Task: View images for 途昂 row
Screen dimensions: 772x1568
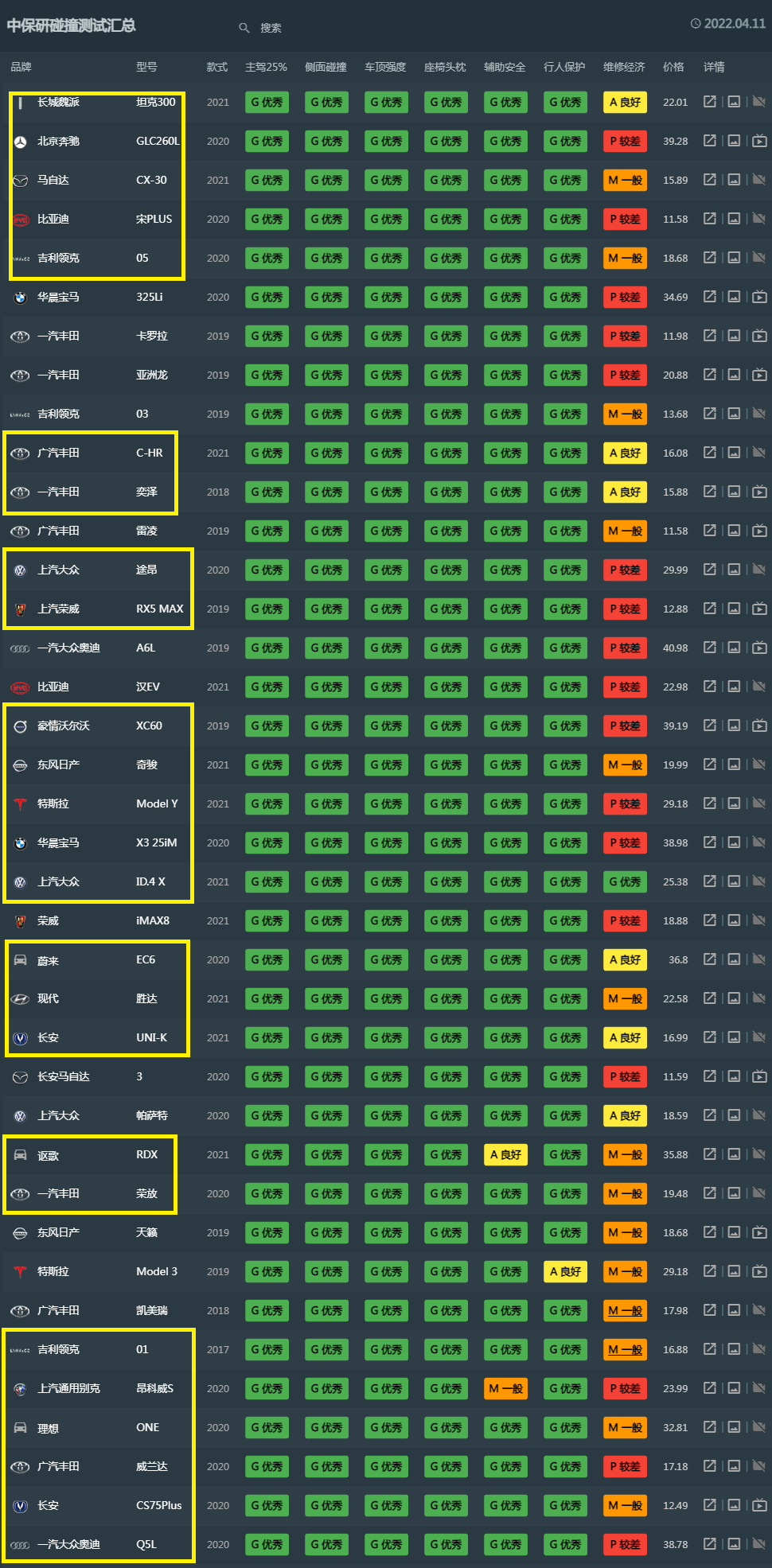Action: pyautogui.click(x=734, y=570)
